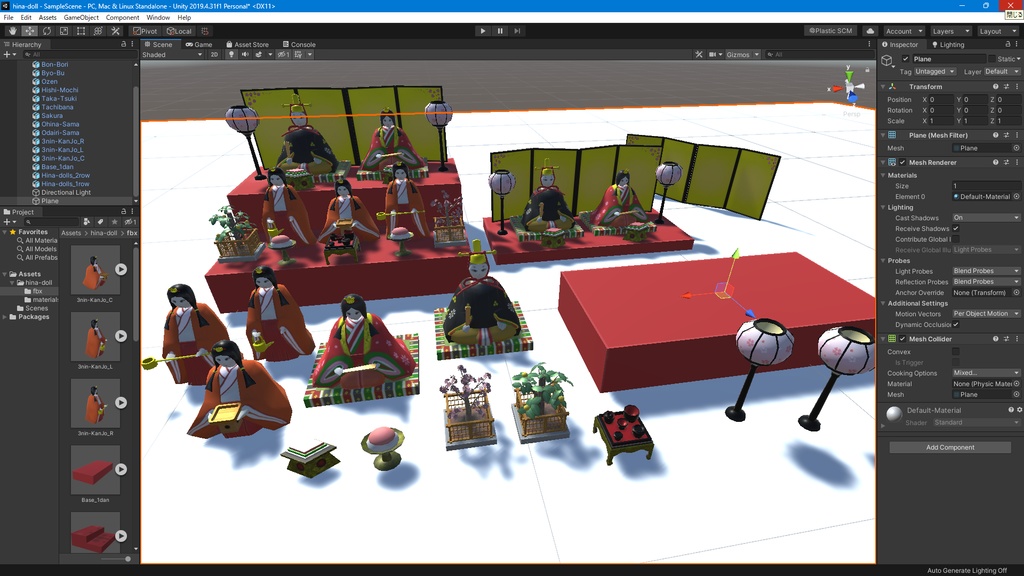Toggle Dynamic Occlusion checkbox
This screenshot has height=576, width=1024.
click(x=956, y=325)
